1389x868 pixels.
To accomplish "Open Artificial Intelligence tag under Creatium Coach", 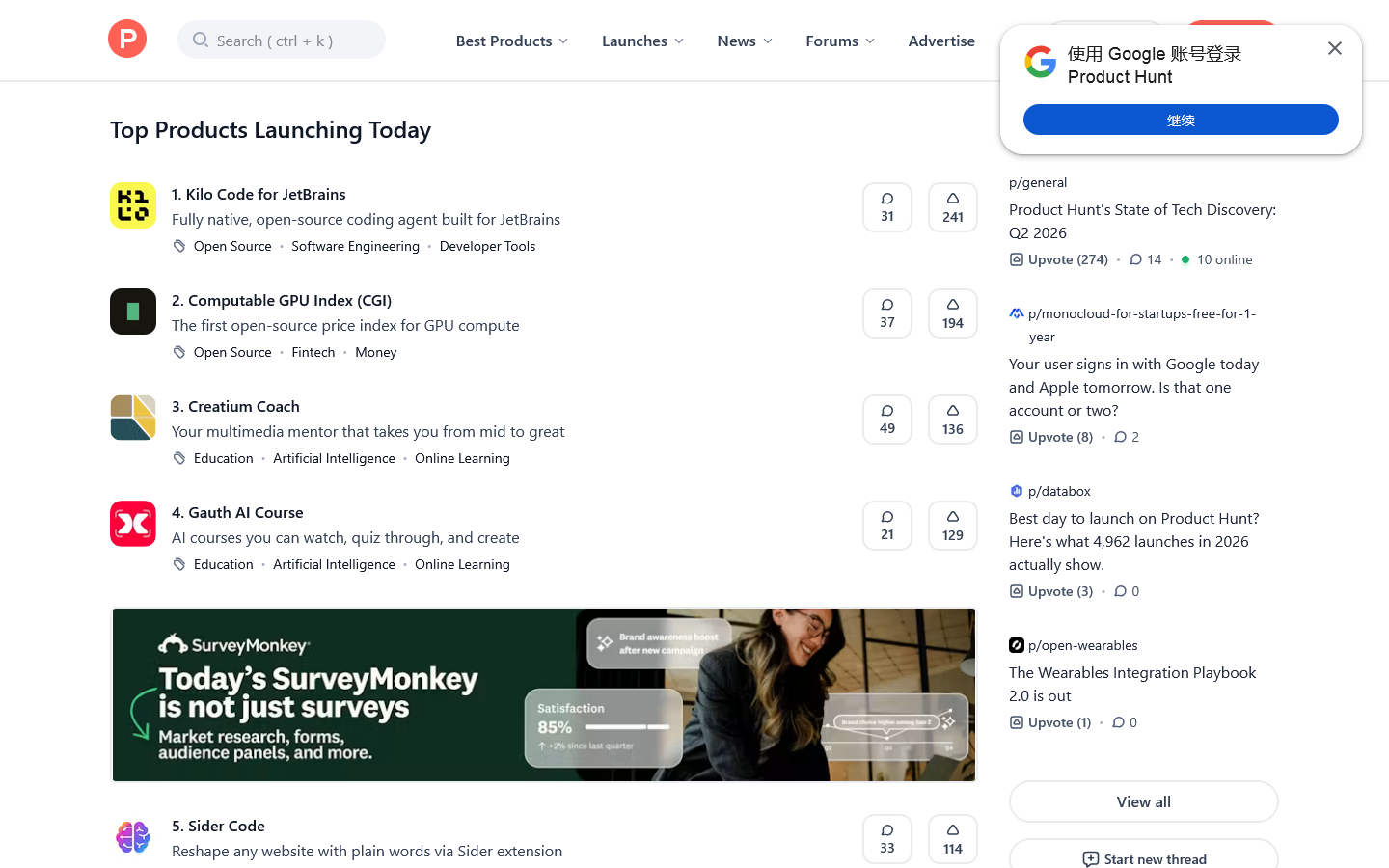I will (334, 458).
